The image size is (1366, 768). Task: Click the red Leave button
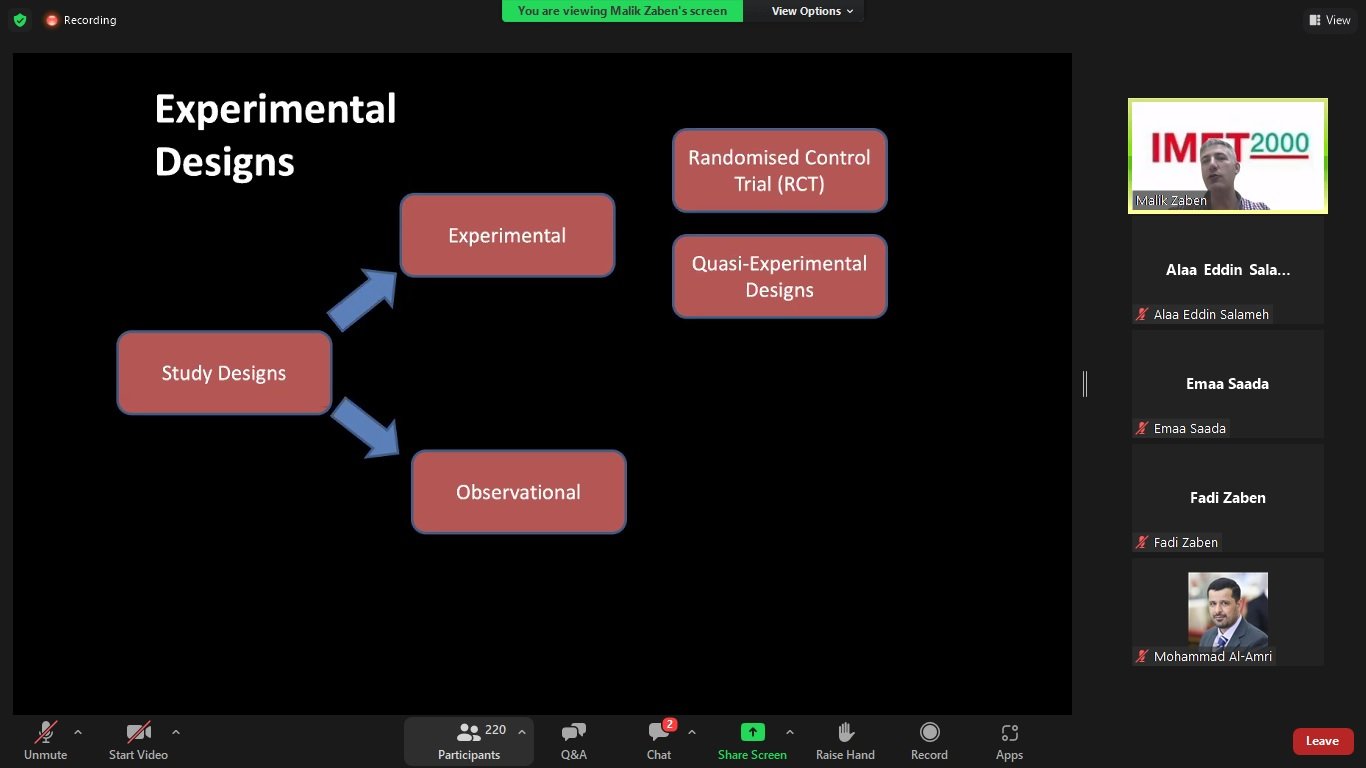click(1322, 741)
